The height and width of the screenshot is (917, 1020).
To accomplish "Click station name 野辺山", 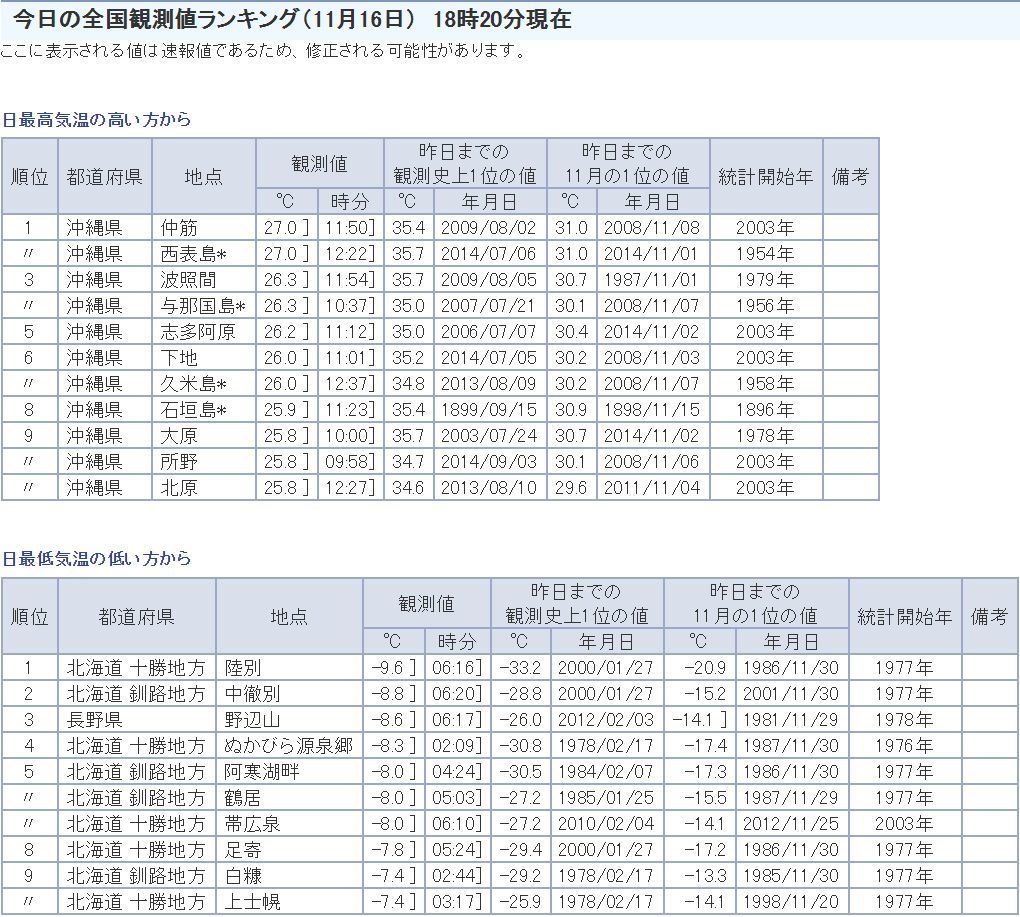I will click(252, 720).
